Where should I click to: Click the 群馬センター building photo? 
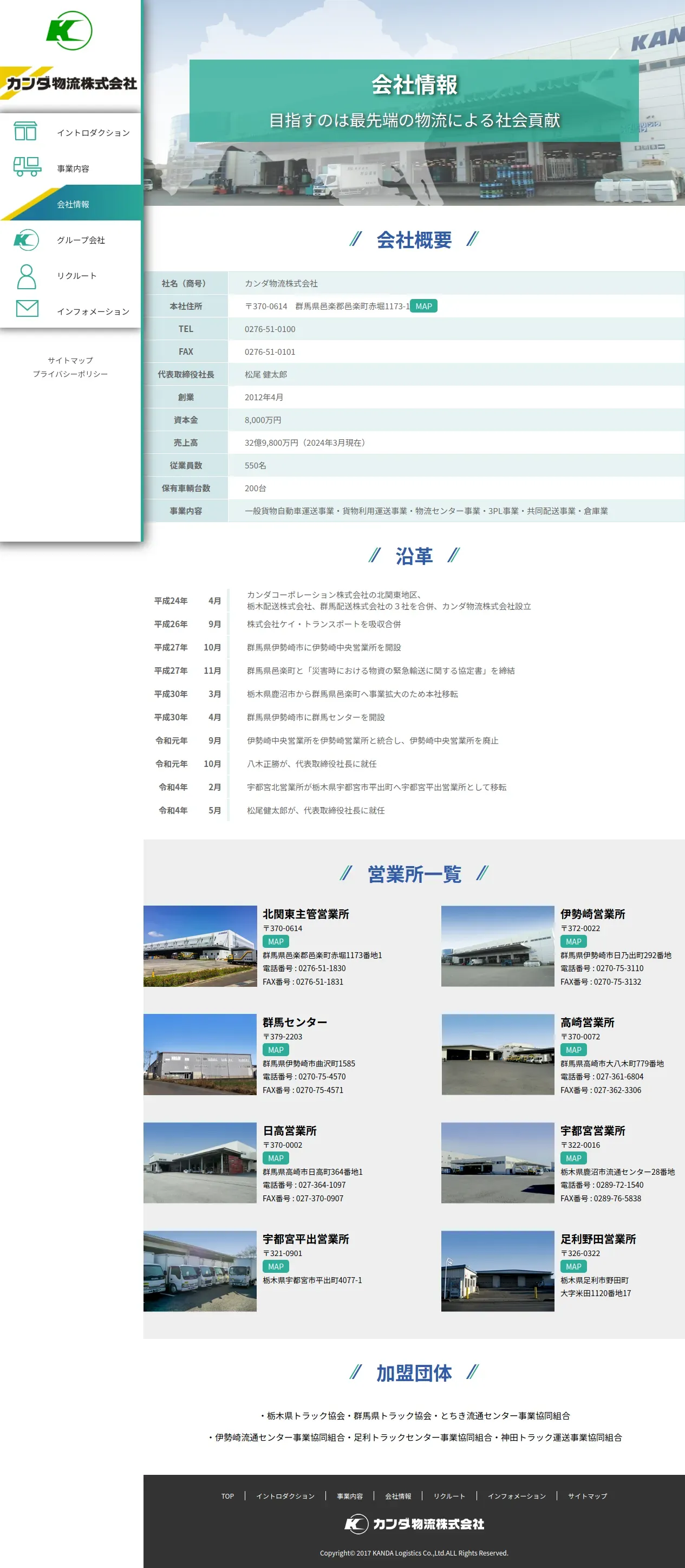point(200,1054)
